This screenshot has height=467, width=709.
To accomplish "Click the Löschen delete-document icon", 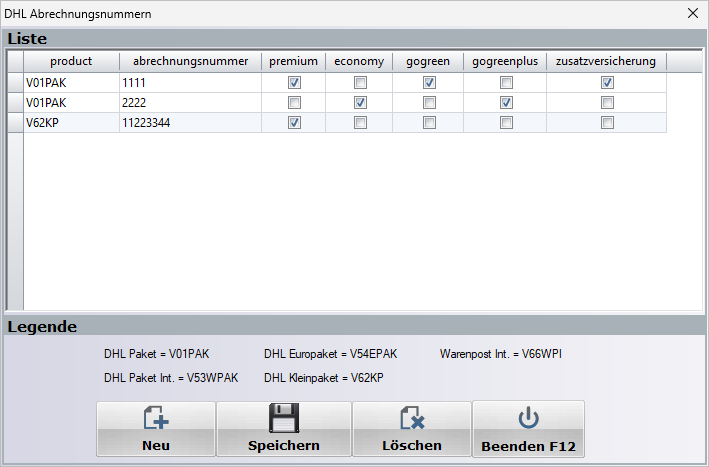I will tap(411, 419).
